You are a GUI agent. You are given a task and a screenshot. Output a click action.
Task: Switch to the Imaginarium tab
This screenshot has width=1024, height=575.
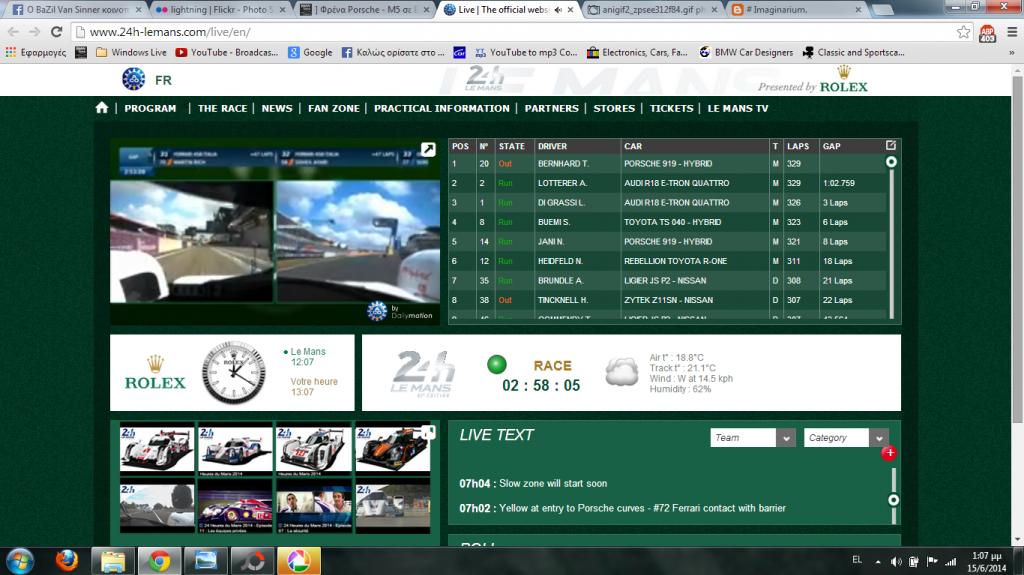pyautogui.click(x=797, y=10)
